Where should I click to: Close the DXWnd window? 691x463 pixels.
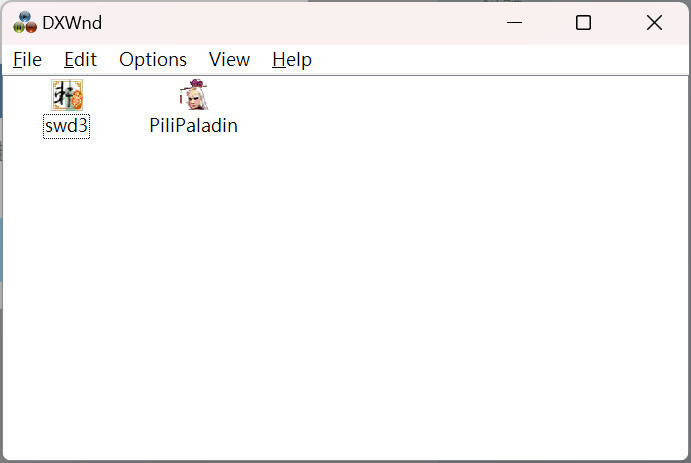pos(654,22)
